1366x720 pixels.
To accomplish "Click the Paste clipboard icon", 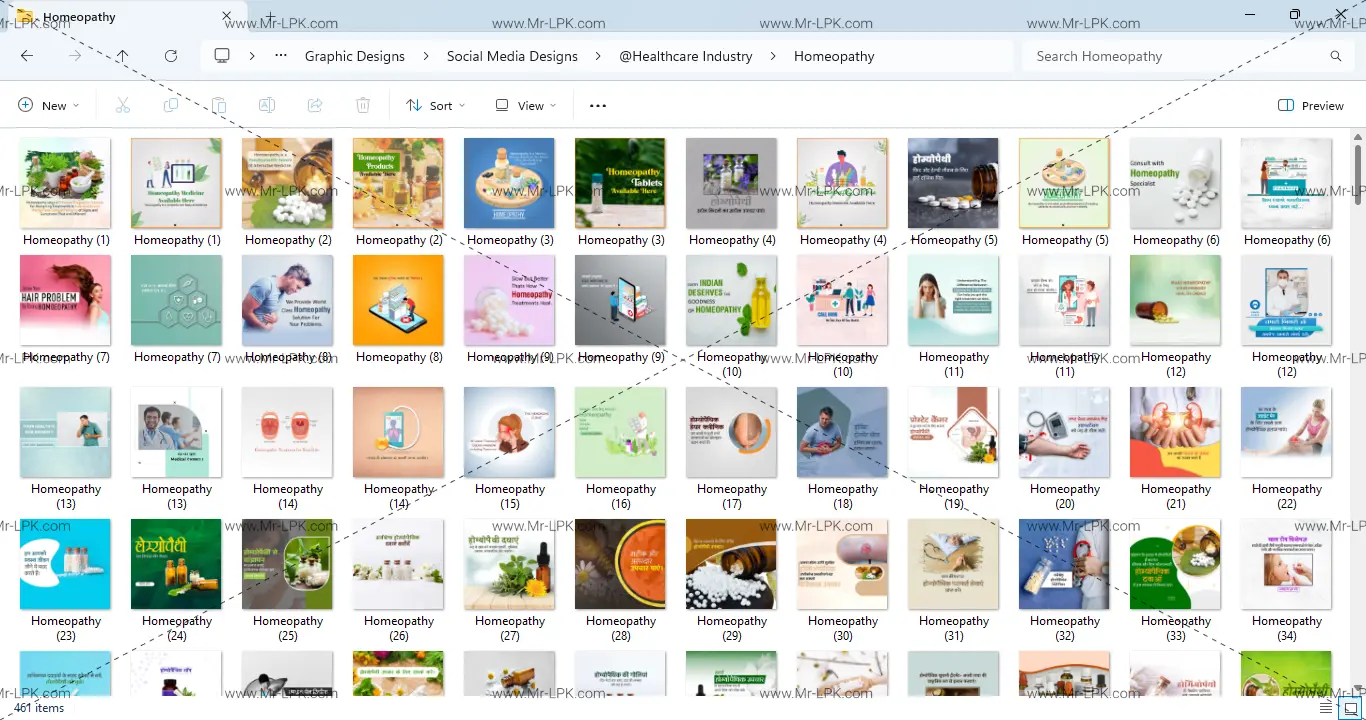I will click(219, 105).
